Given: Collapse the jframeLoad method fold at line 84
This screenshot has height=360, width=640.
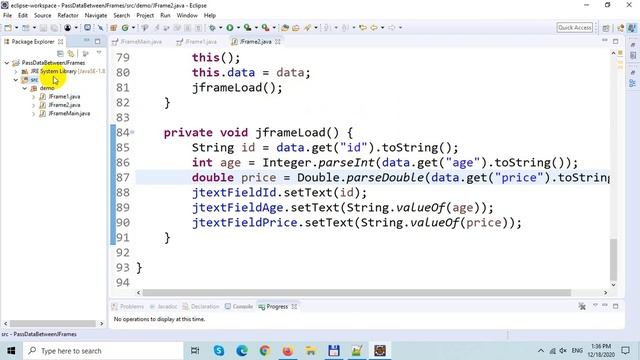Looking at the screenshot, I should tap(132, 132).
